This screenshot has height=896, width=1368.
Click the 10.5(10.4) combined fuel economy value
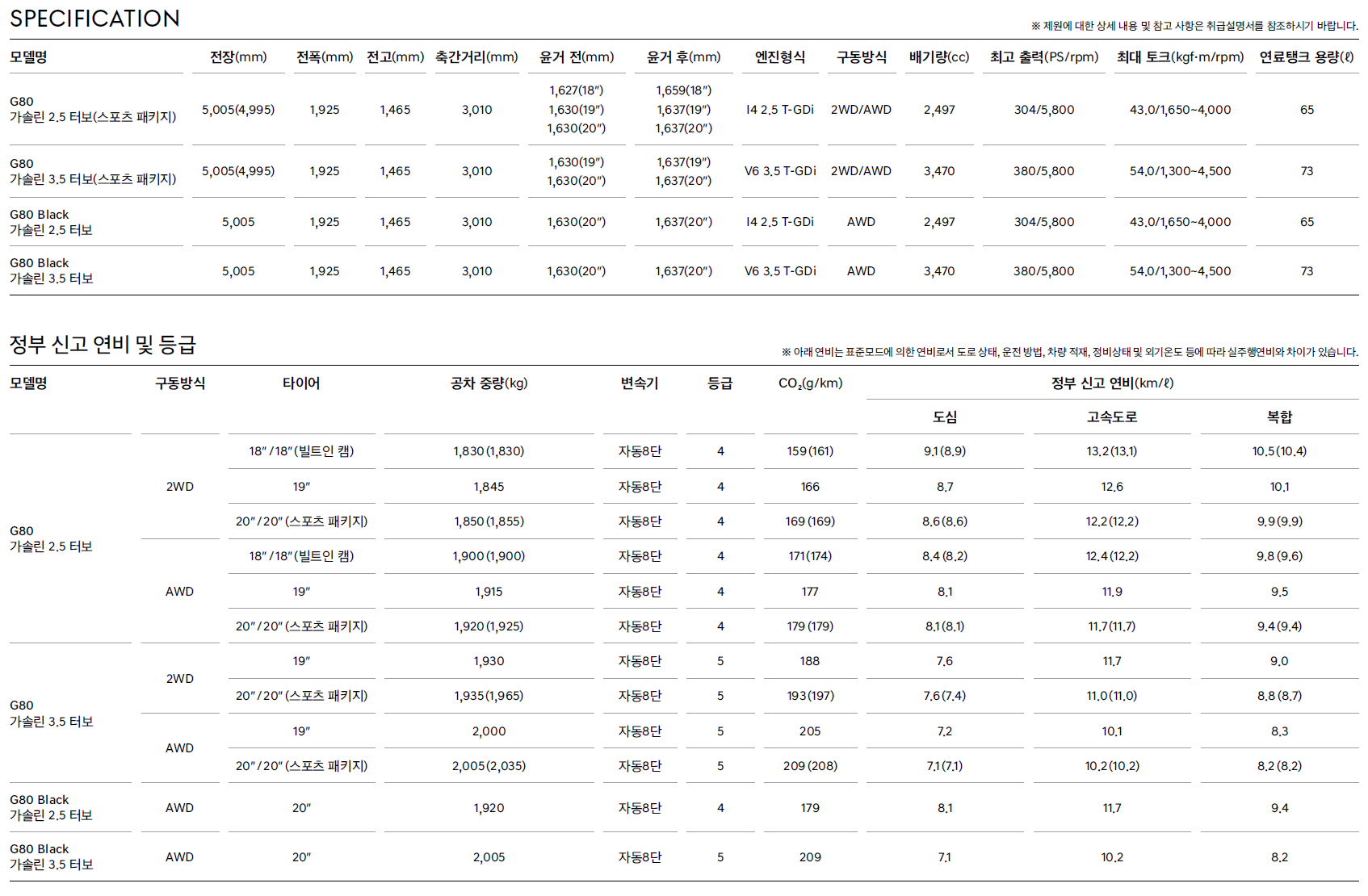(1279, 451)
